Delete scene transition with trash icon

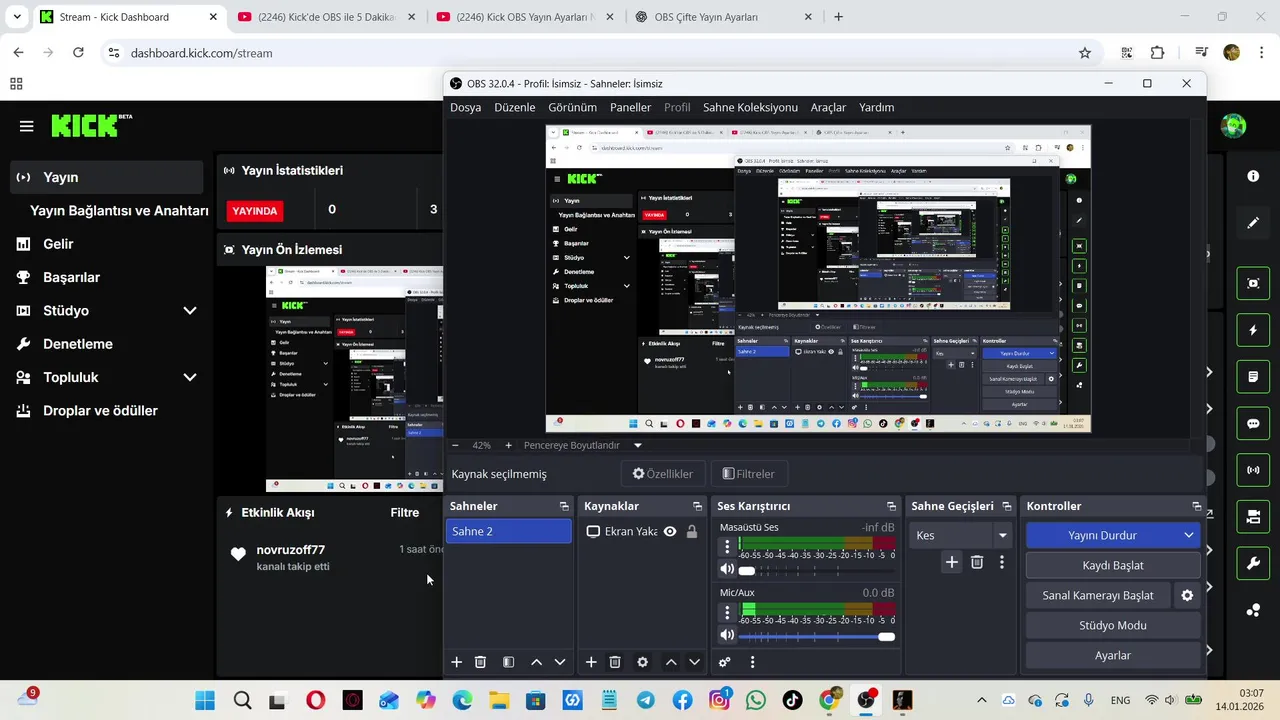pos(977,563)
